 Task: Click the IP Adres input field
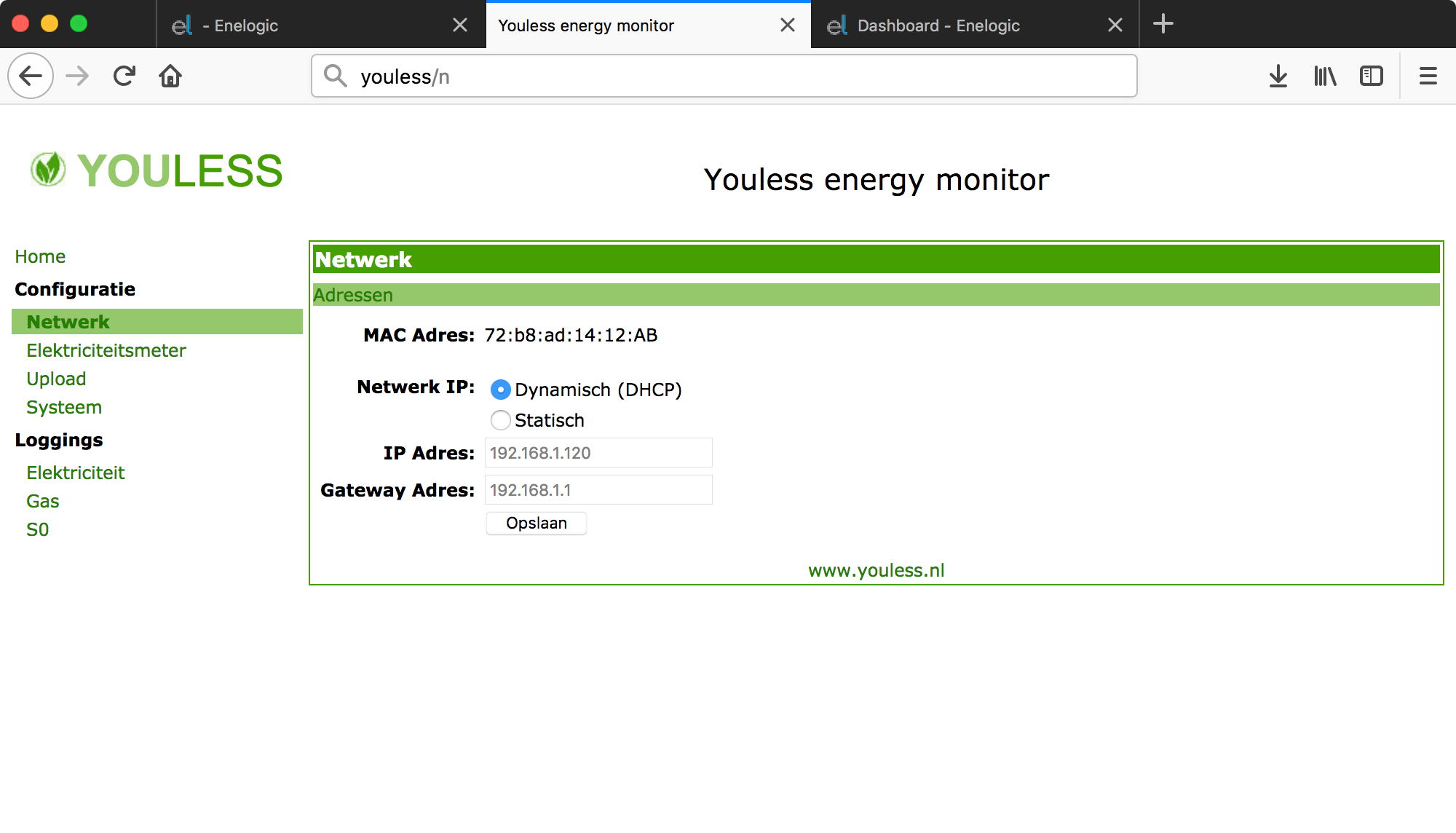pyautogui.click(x=598, y=453)
